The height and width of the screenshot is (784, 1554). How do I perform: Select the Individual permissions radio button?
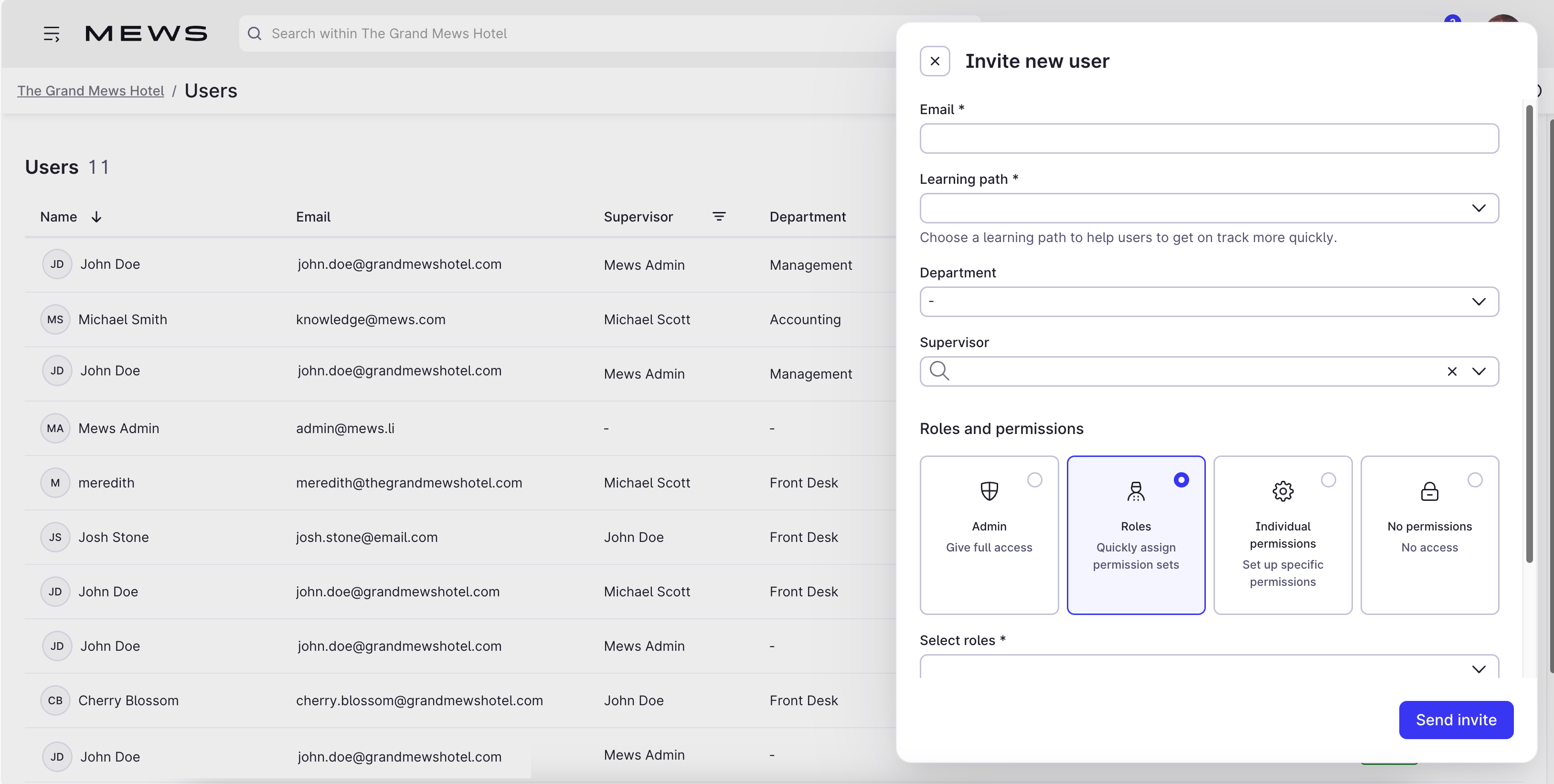click(x=1330, y=480)
